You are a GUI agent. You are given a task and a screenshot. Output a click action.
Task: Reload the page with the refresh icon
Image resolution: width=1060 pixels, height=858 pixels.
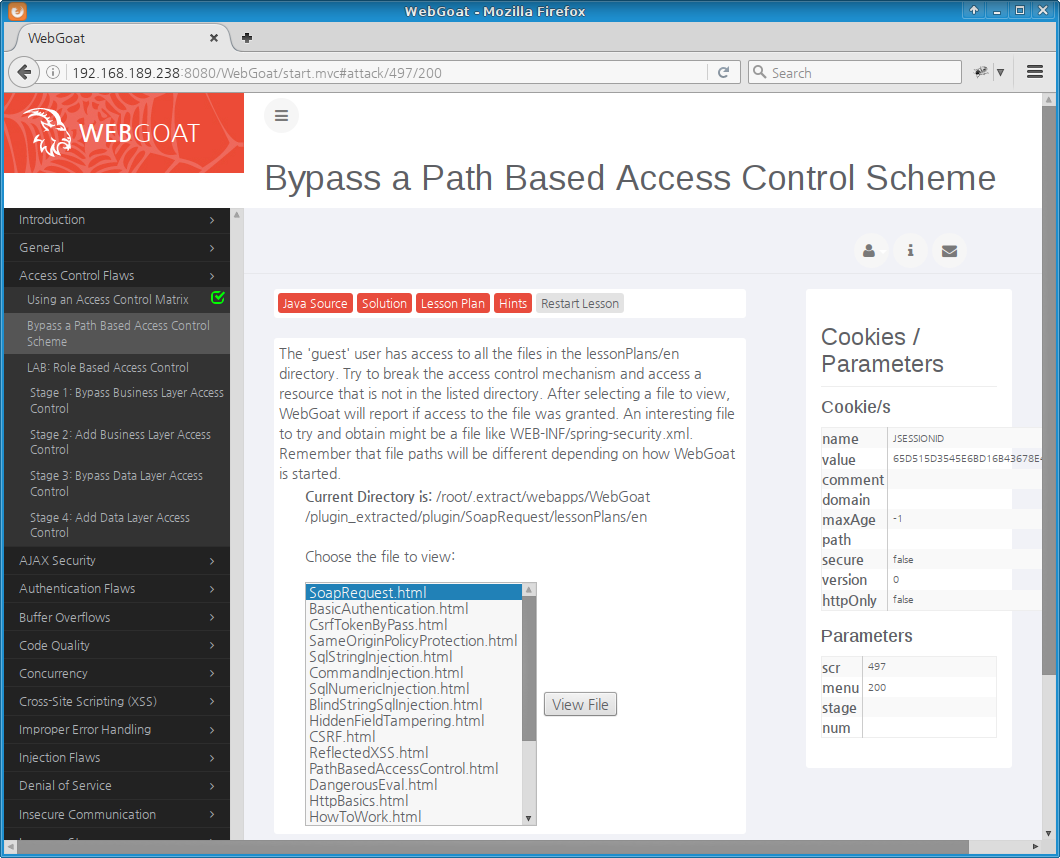(x=723, y=72)
